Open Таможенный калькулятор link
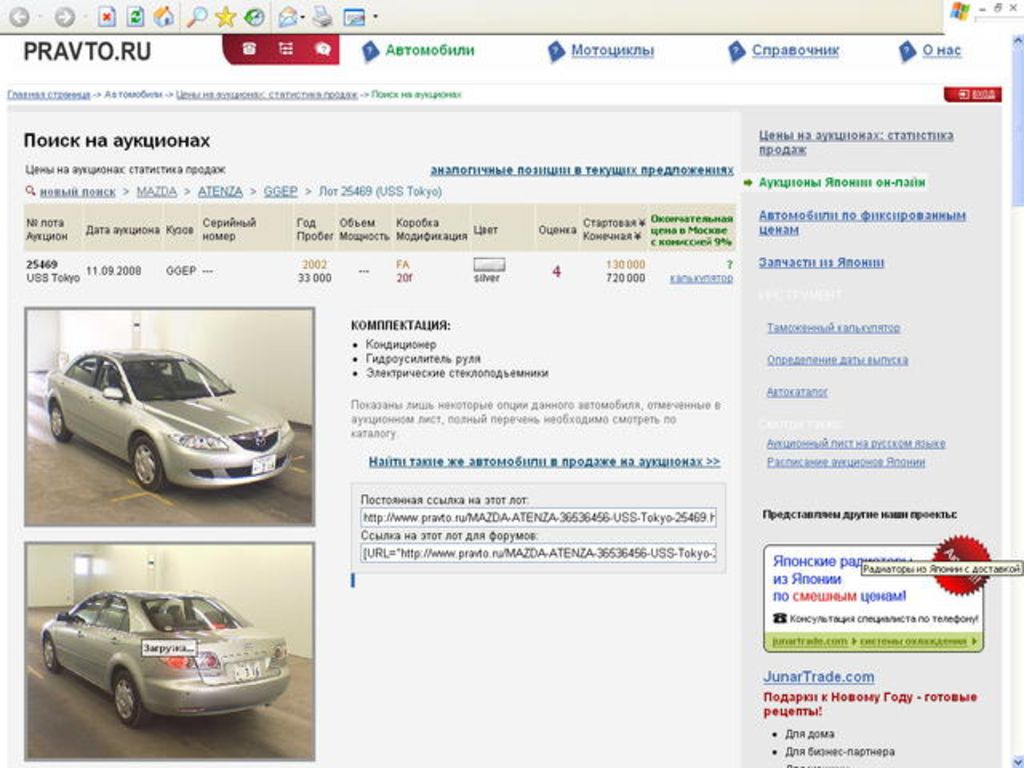 (833, 328)
